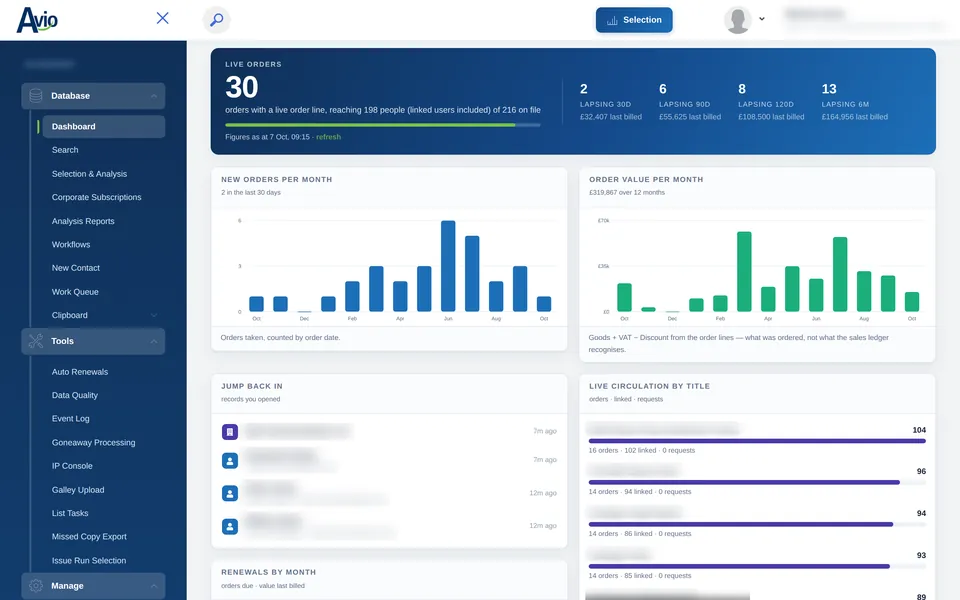Click the Lapsing 6M figure 13
The image size is (960, 600).
(x=829, y=89)
